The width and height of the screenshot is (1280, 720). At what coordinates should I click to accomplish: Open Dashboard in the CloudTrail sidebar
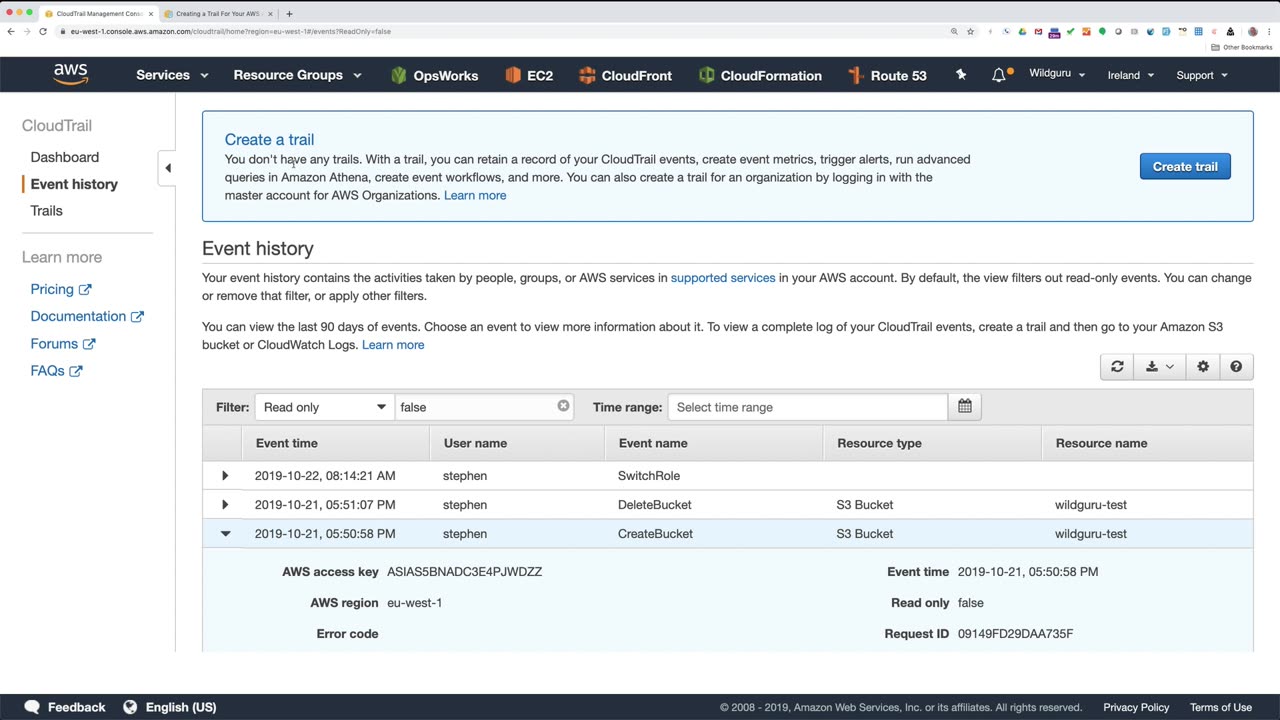point(65,157)
